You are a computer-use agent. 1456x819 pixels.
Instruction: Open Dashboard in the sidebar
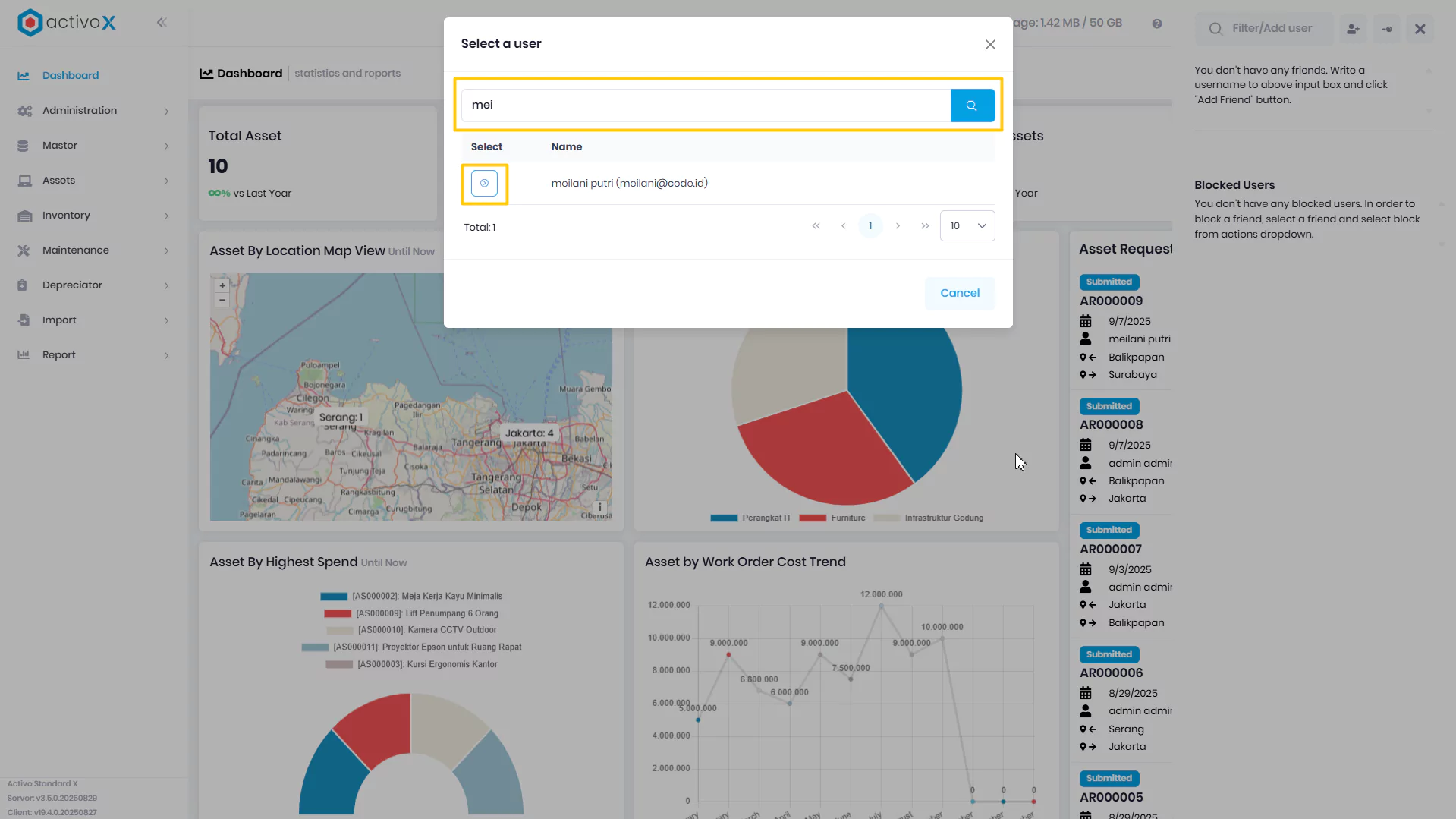(x=71, y=76)
